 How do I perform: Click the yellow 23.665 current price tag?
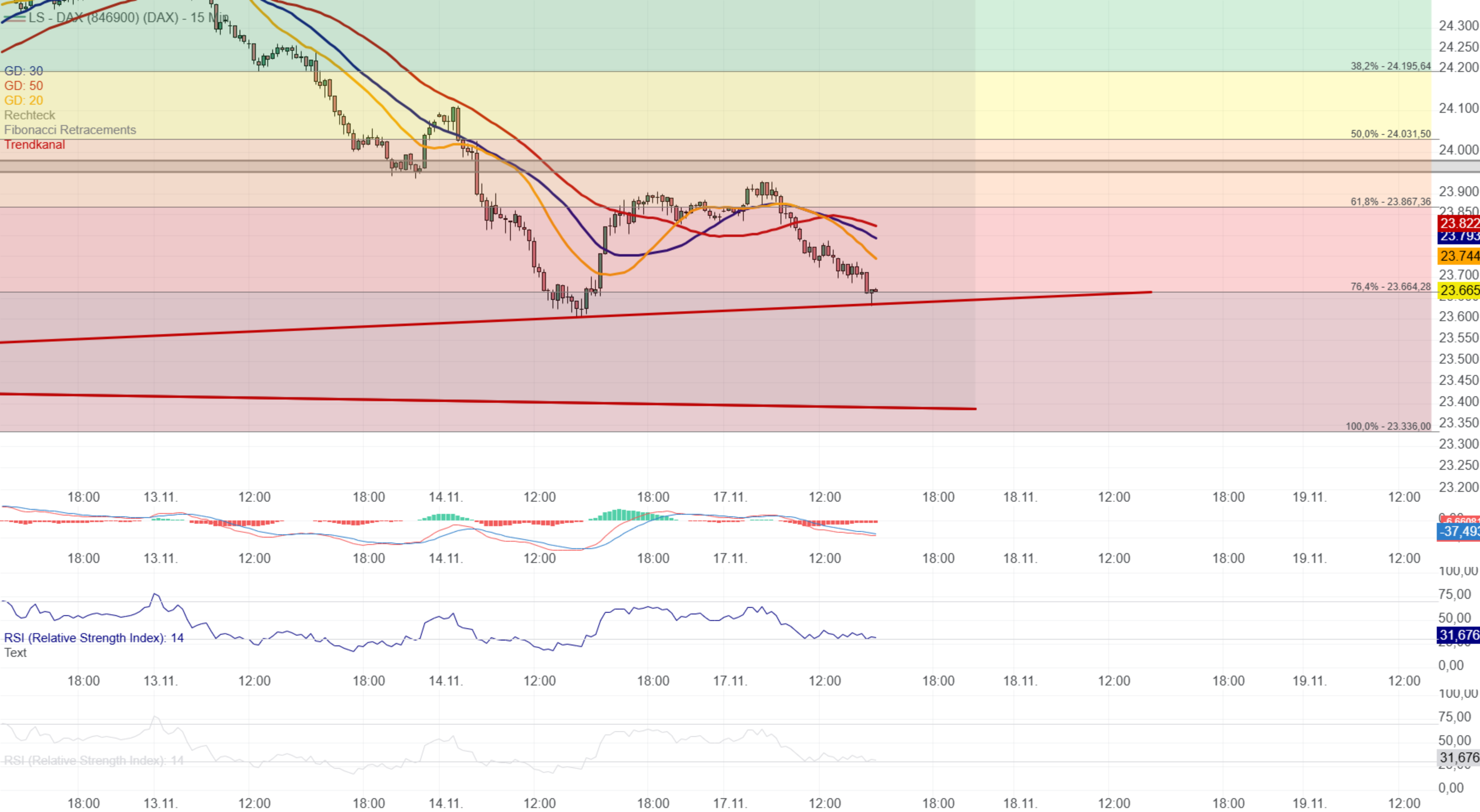[1458, 290]
